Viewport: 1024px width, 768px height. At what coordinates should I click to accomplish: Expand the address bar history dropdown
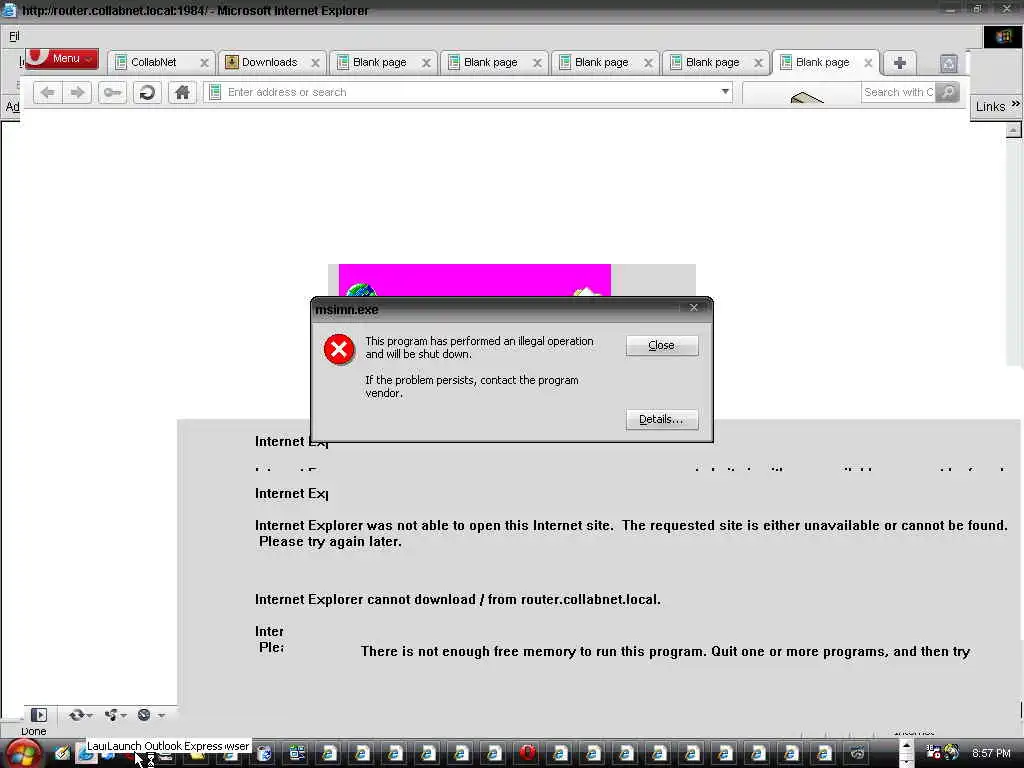point(725,91)
